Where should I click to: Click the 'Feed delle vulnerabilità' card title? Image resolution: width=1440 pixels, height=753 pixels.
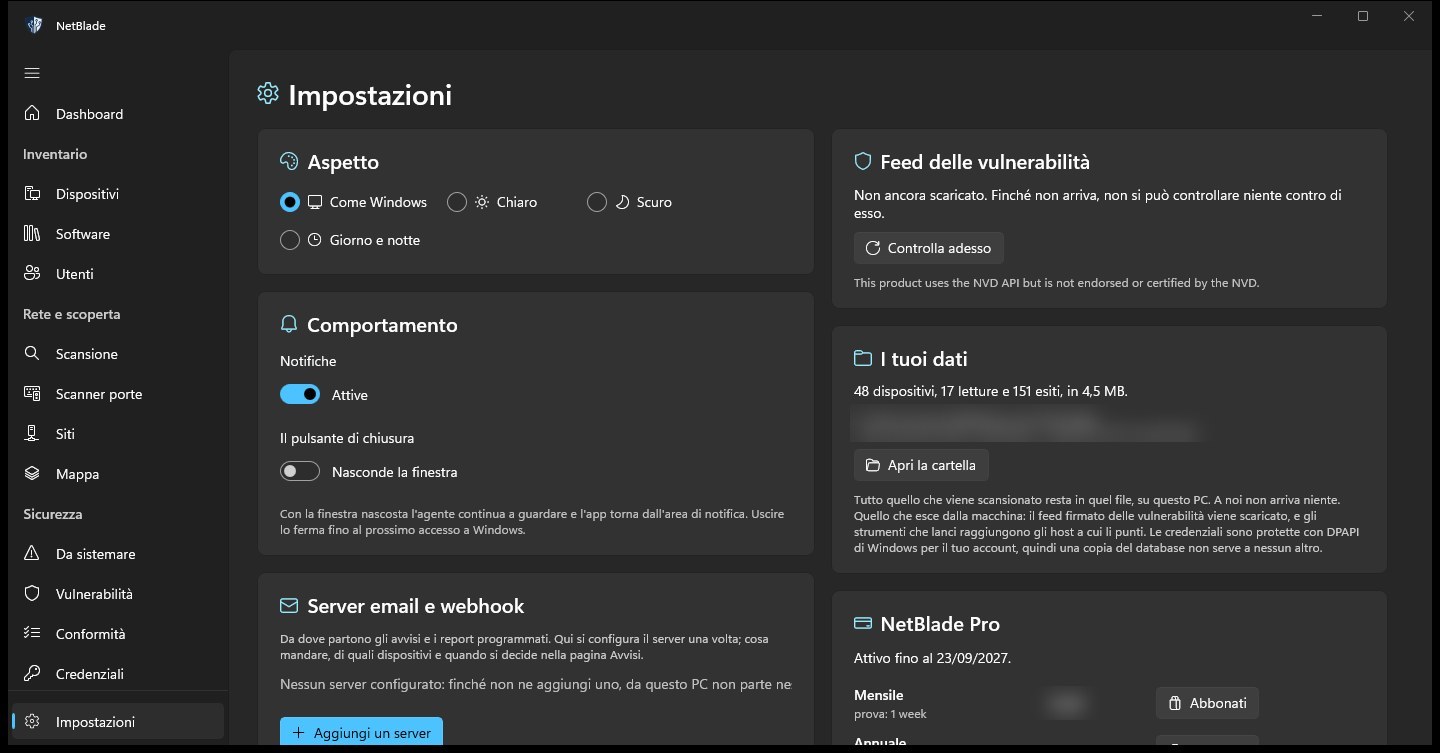(x=985, y=162)
